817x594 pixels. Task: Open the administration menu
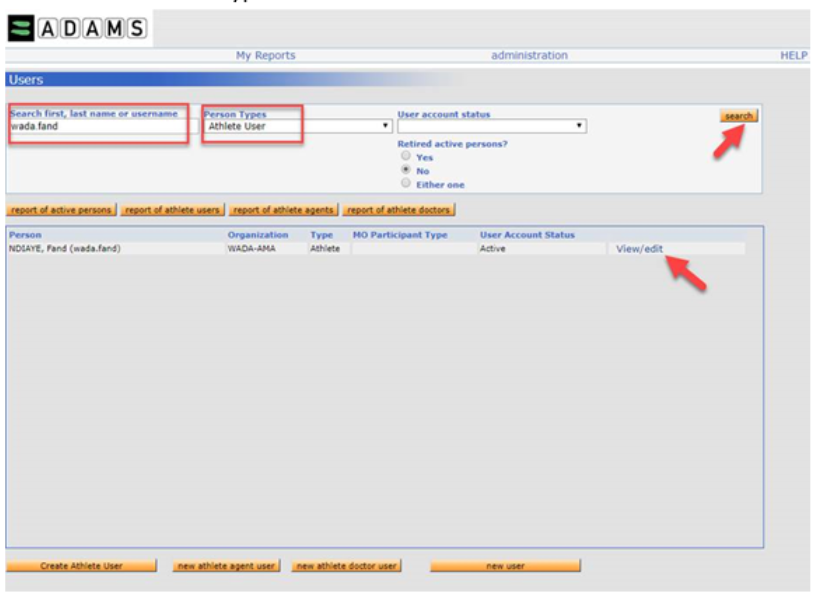(529, 55)
